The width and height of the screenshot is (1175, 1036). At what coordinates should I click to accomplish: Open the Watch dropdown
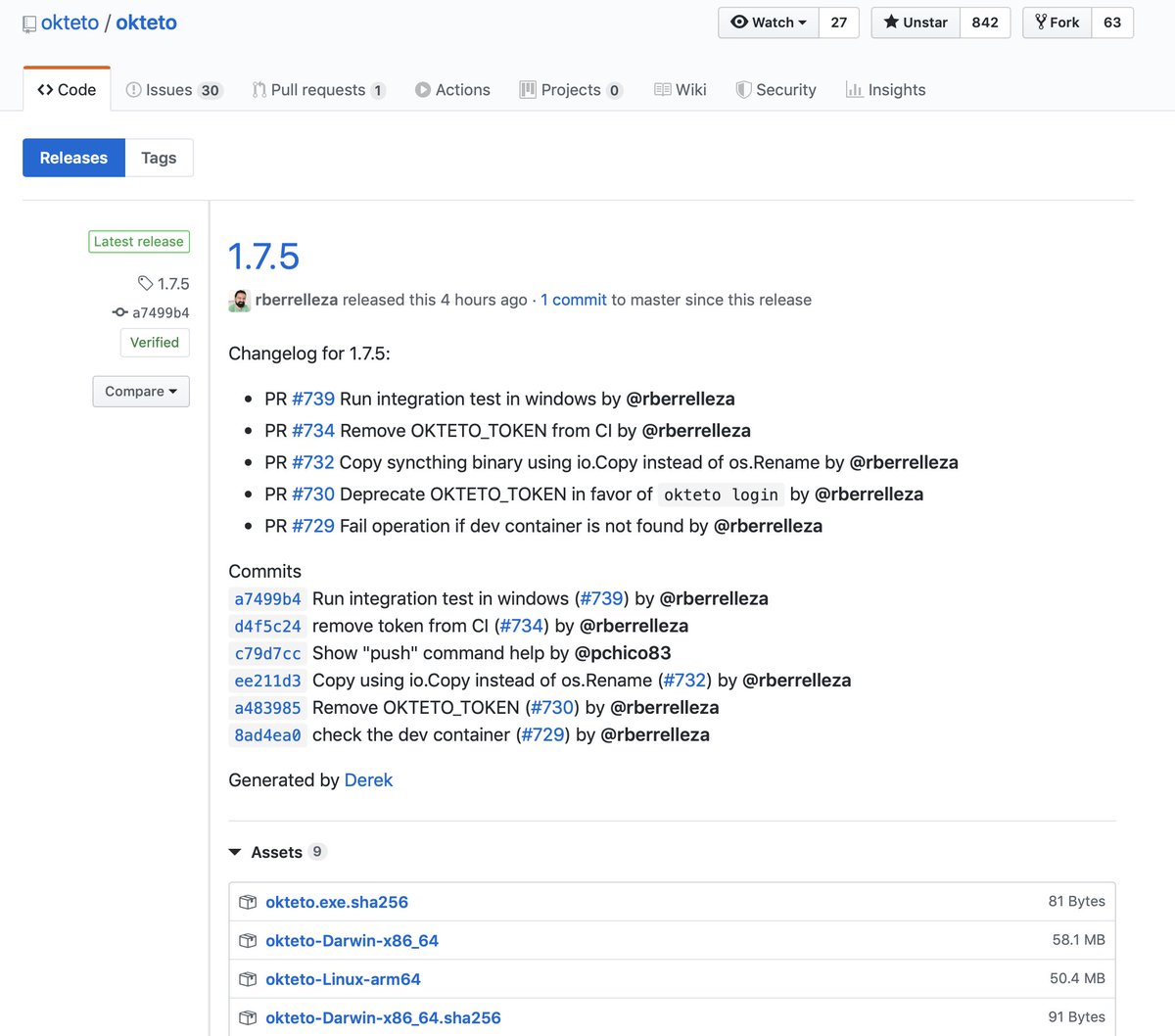click(769, 23)
